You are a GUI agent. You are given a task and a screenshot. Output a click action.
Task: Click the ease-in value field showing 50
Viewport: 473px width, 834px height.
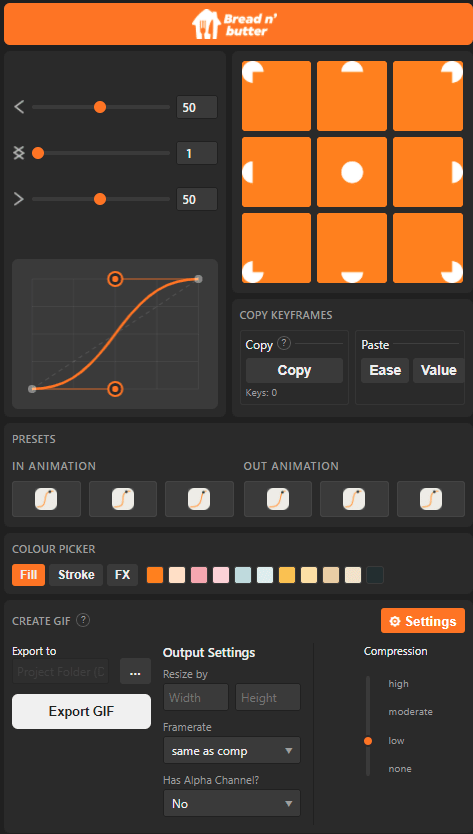point(197,107)
